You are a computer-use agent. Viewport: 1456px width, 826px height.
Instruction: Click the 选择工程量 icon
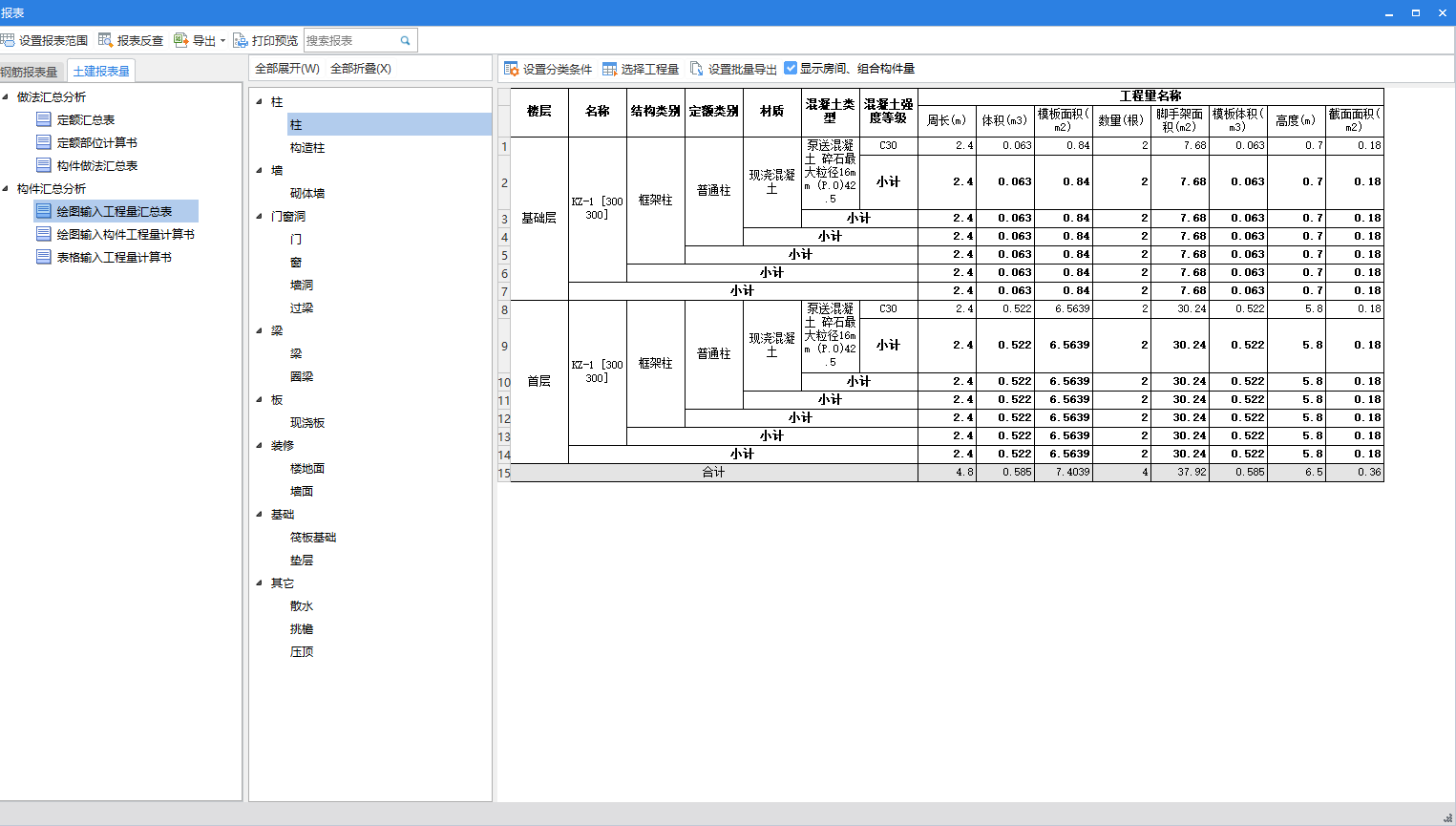coord(609,69)
